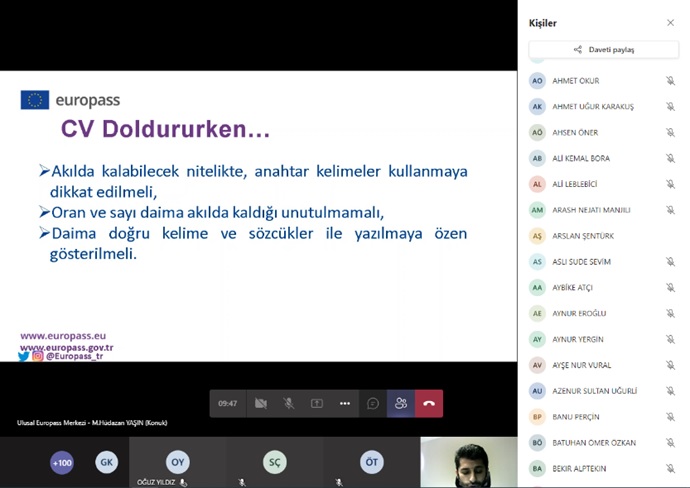Select participant BANU PERÇİN
The image size is (690, 488).
click(602, 417)
